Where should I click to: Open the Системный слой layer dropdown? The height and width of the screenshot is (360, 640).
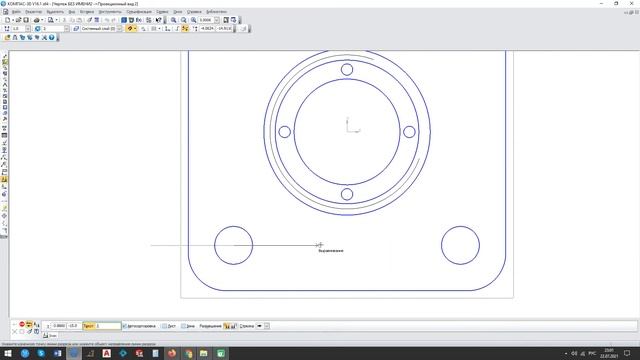pyautogui.click(x=119, y=29)
